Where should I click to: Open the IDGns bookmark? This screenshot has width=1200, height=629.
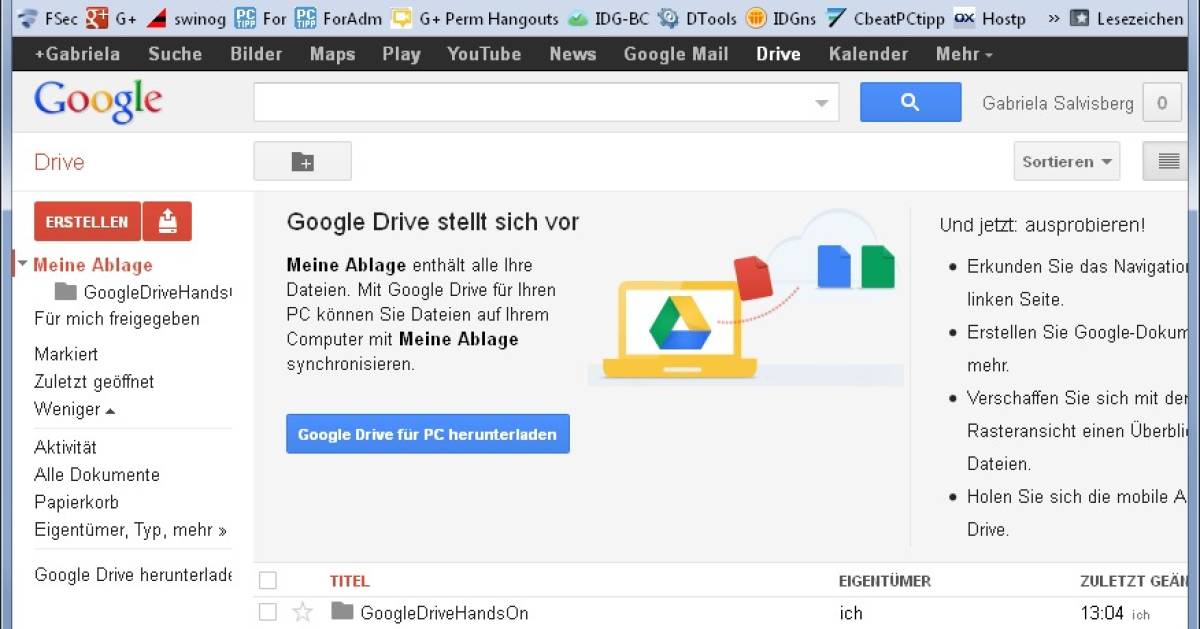pyautogui.click(x=781, y=18)
